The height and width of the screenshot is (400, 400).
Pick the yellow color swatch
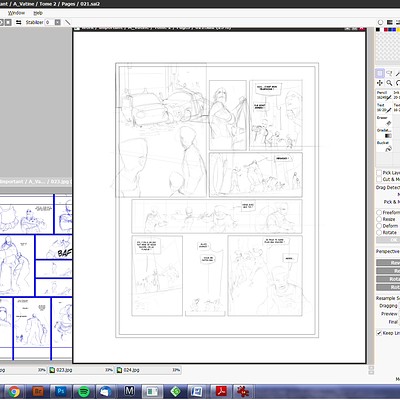click(398, 30)
